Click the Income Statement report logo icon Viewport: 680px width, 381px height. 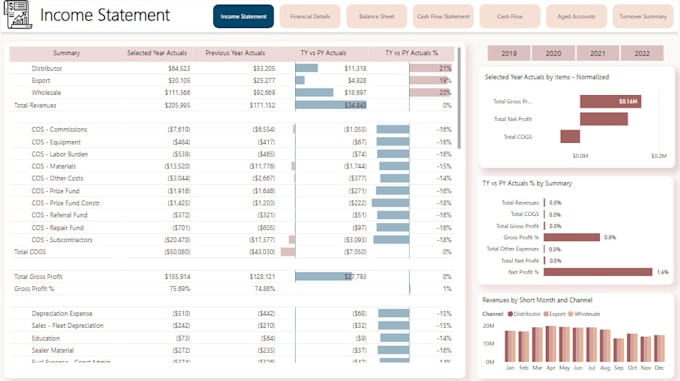[x=18, y=15]
